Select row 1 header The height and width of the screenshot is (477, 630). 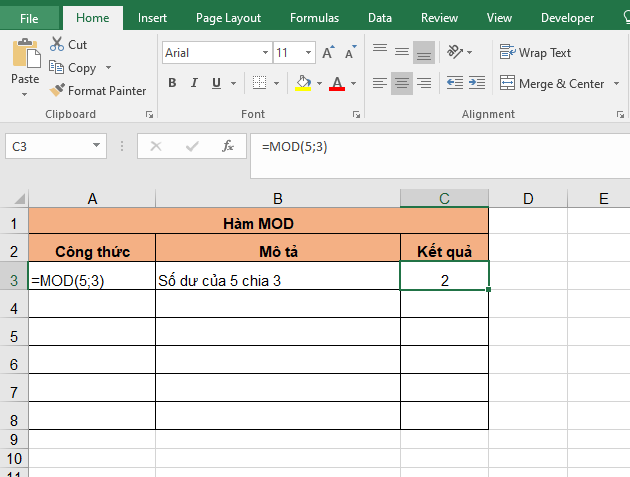(x=14, y=223)
